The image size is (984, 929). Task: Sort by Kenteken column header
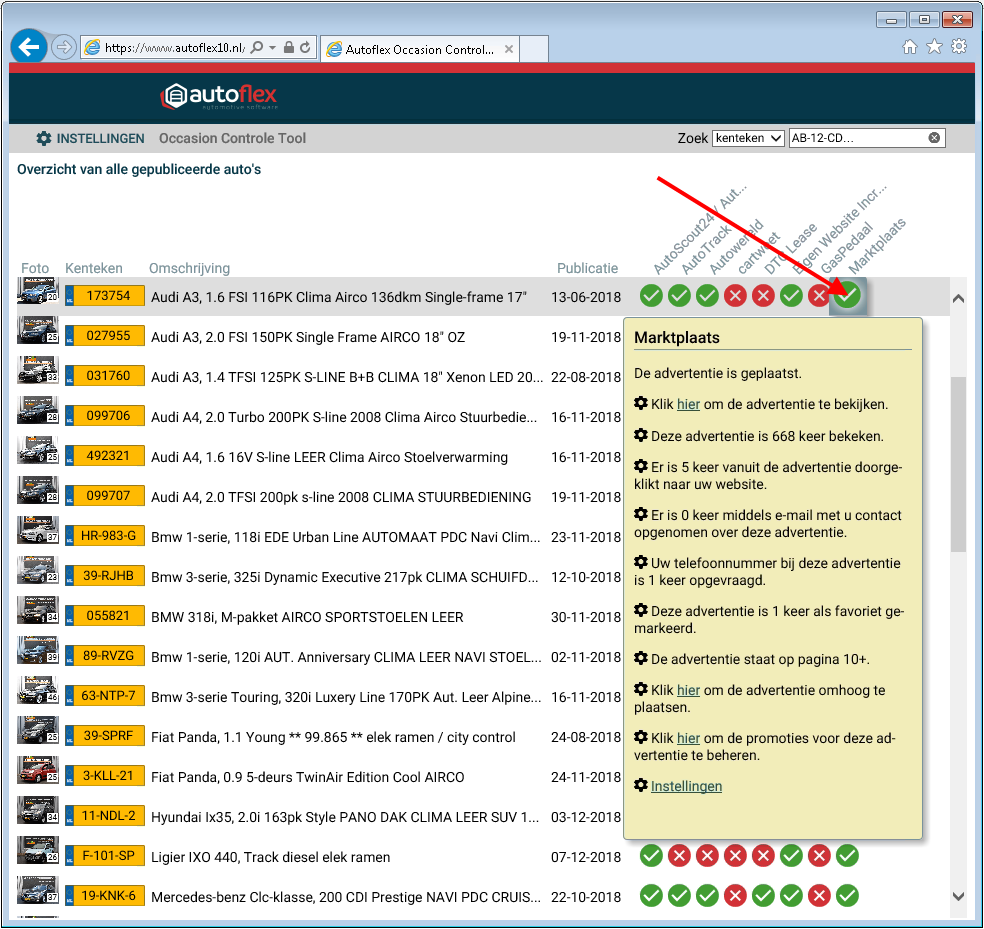coord(94,268)
